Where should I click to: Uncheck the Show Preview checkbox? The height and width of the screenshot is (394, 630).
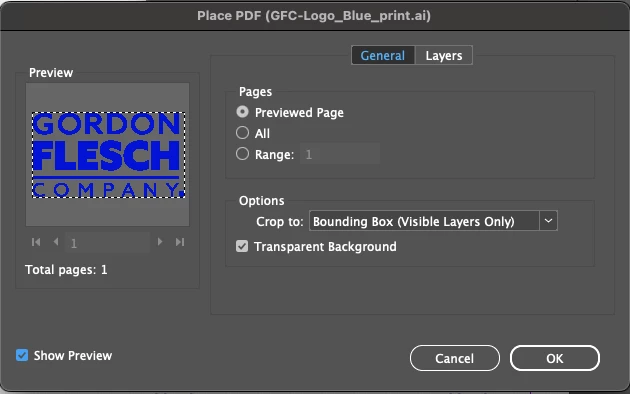[22, 355]
